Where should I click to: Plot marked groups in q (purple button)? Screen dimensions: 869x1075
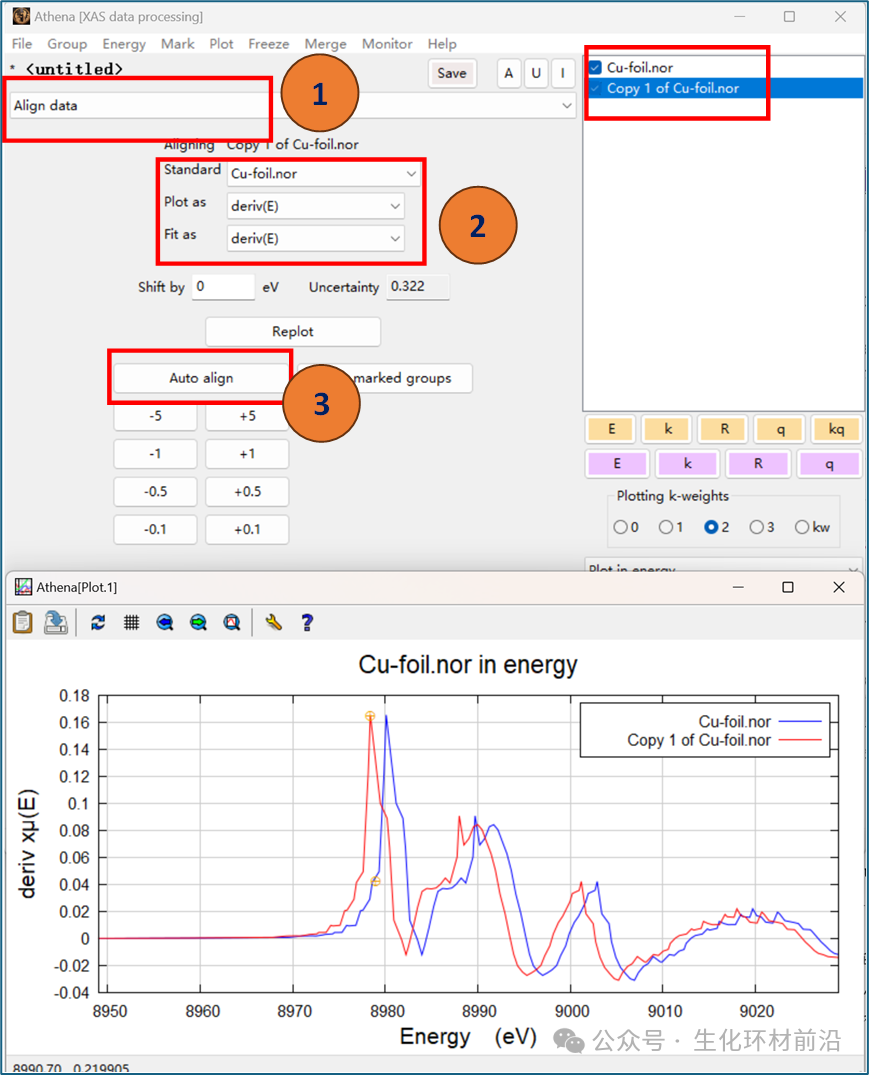coord(829,463)
